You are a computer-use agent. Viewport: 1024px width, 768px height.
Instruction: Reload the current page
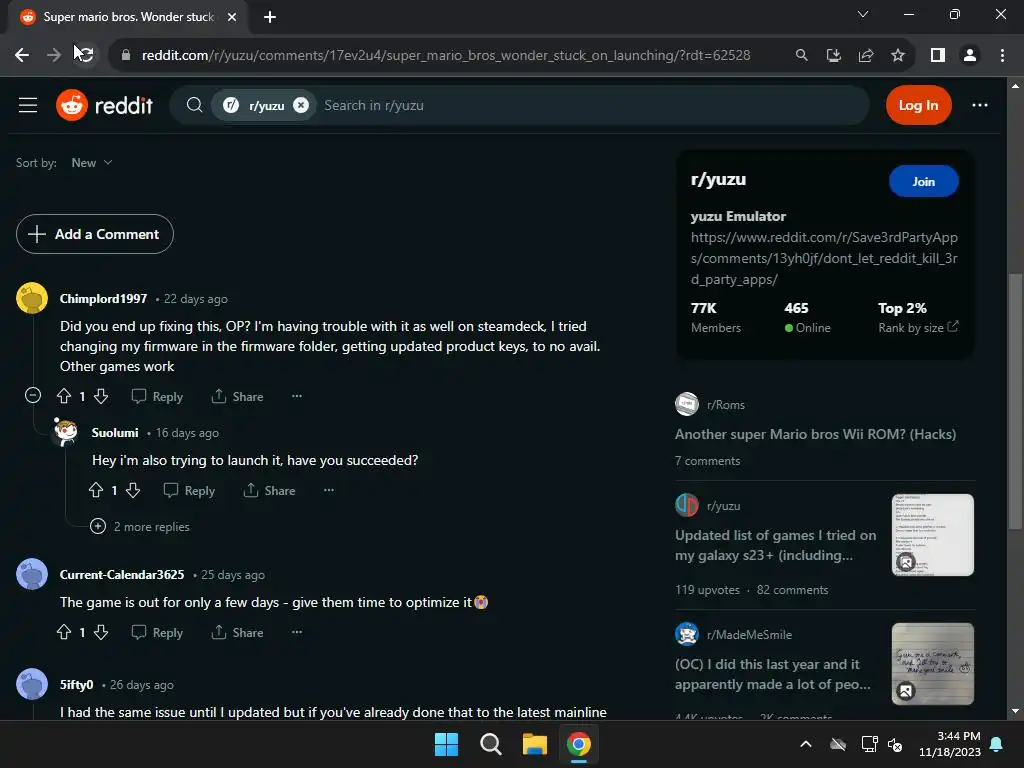[x=85, y=55]
